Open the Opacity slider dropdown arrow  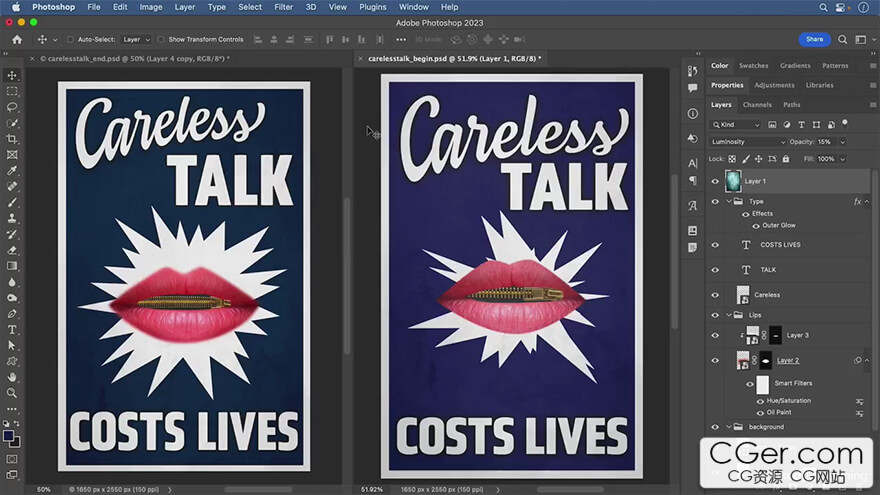coord(842,142)
